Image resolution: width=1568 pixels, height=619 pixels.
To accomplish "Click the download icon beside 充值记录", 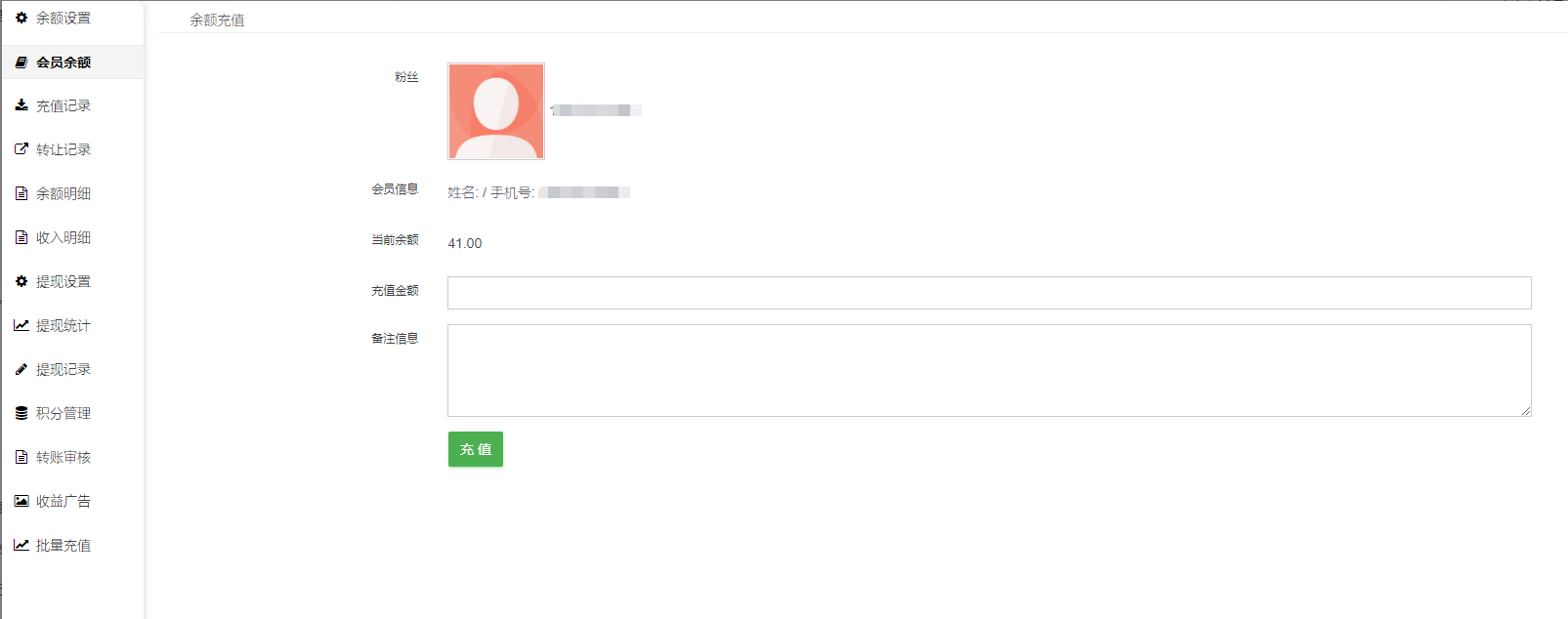I will coord(21,105).
